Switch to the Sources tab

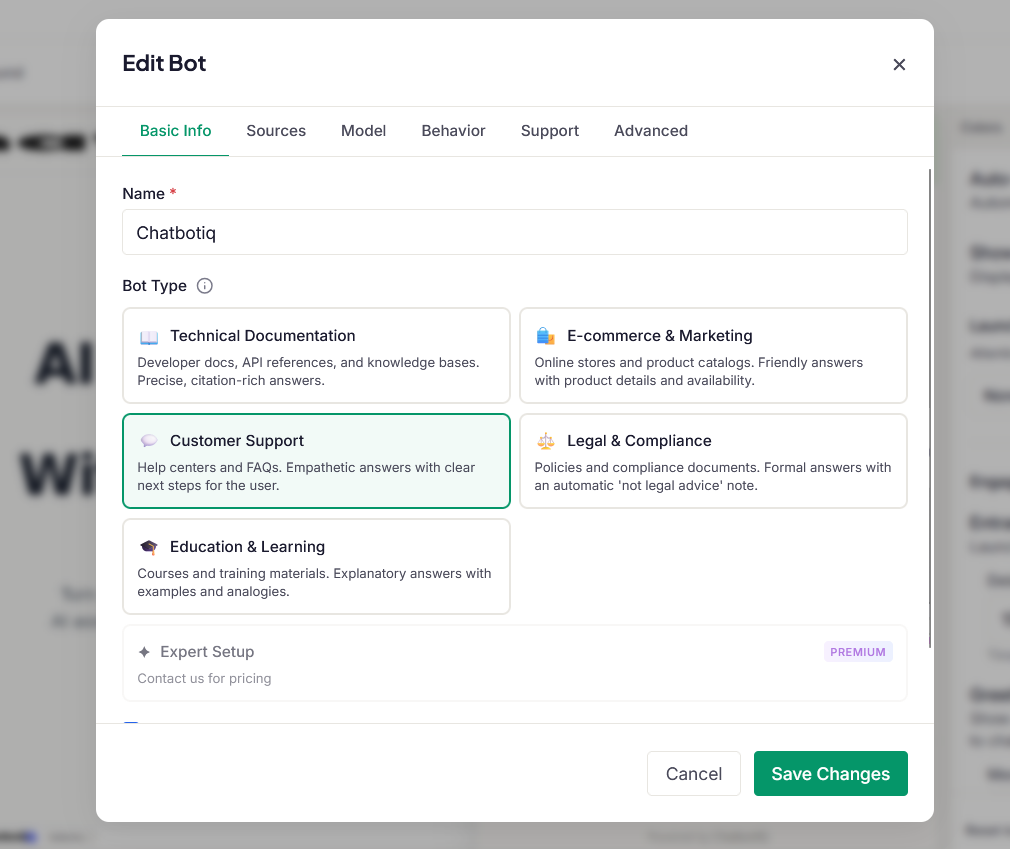(x=276, y=131)
